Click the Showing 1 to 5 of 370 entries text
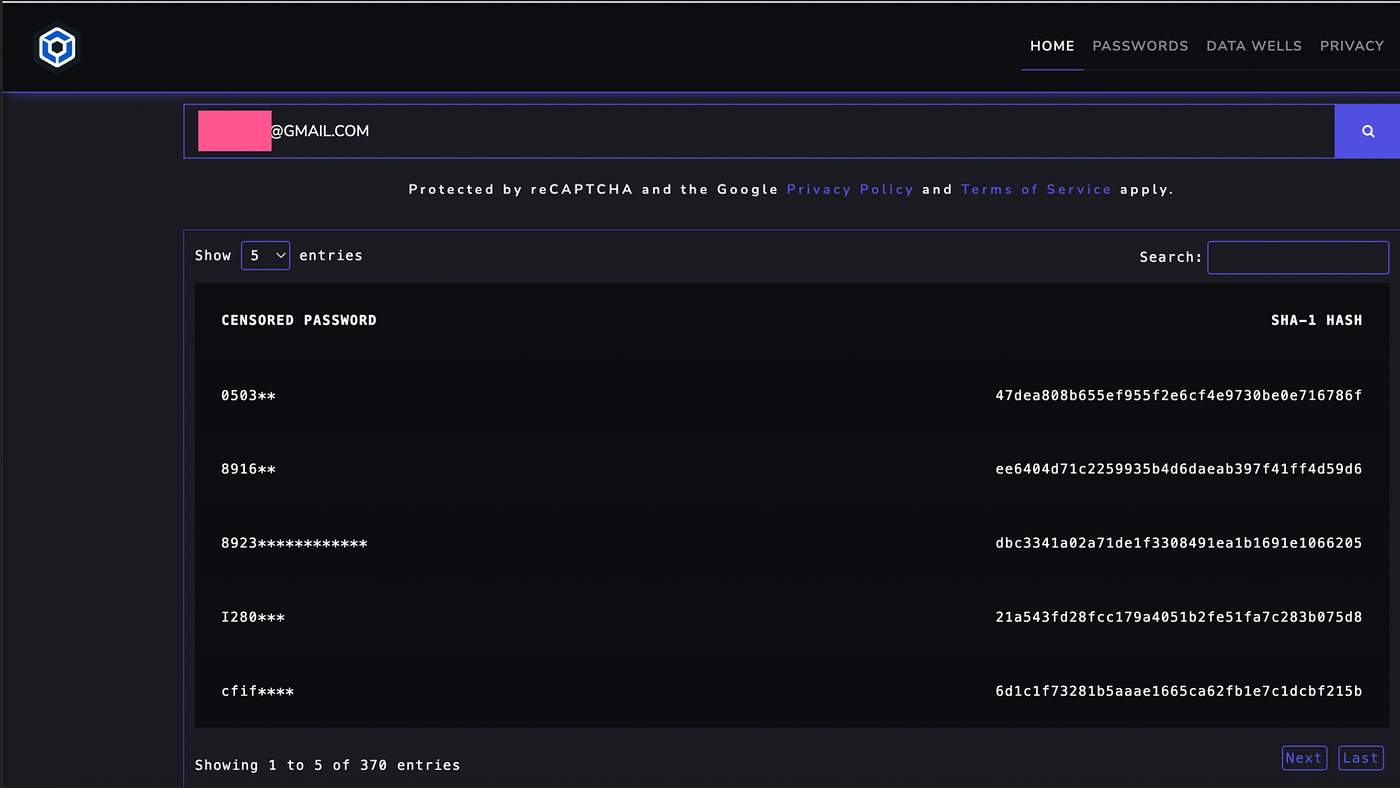This screenshot has height=788, width=1400. 328,765
